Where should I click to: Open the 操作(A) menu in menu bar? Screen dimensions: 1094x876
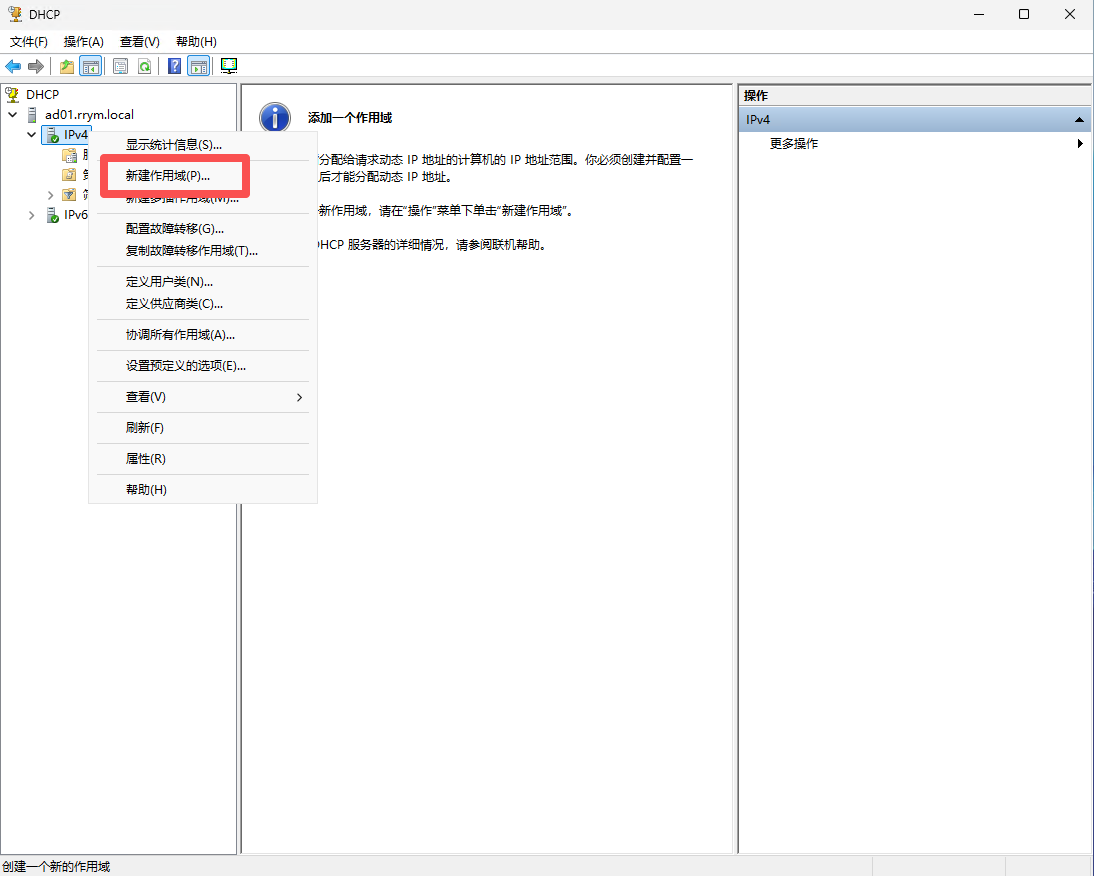(x=83, y=41)
